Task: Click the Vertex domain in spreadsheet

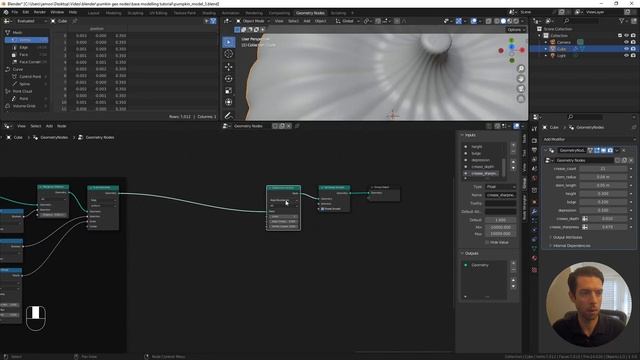Action: 26,40
